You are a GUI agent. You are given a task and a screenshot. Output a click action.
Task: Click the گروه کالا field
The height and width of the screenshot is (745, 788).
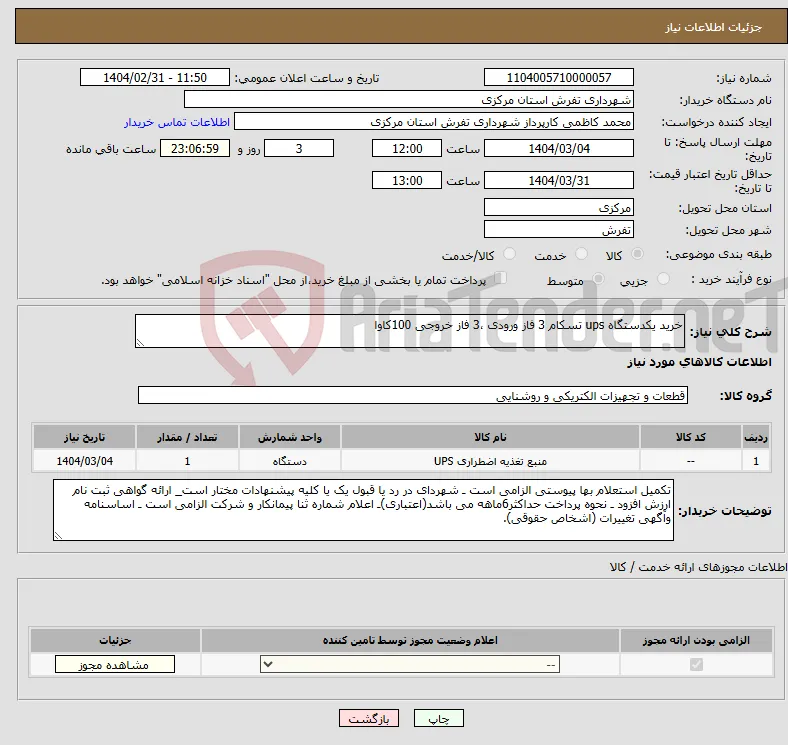pyautogui.click(x=413, y=395)
